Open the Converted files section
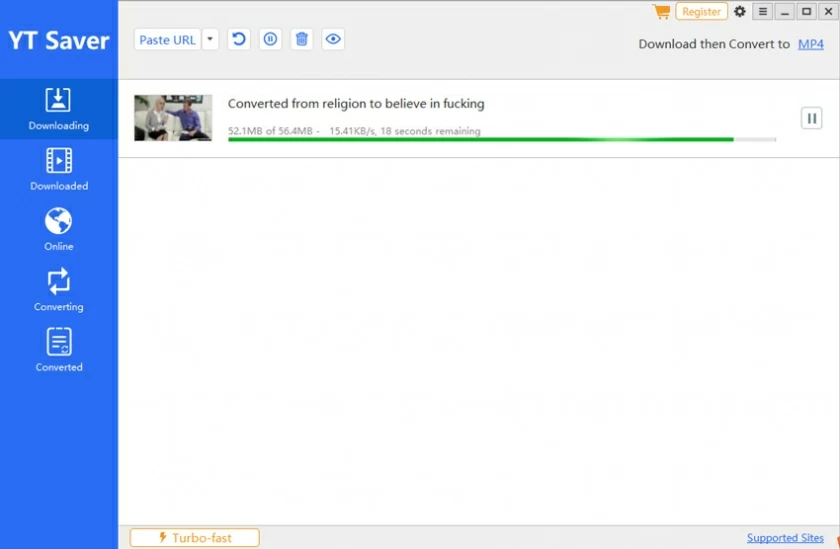This screenshot has height=549, width=840. [x=59, y=350]
